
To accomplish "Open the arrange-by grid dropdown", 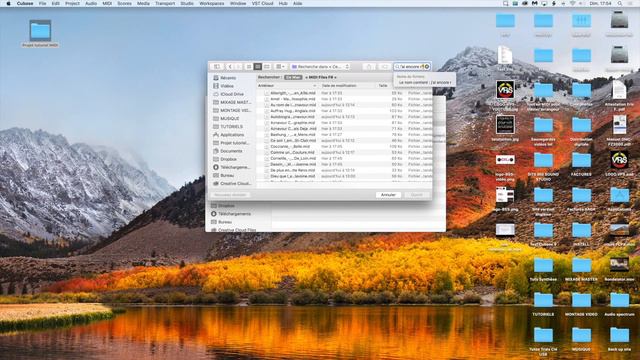I will 280,67.
